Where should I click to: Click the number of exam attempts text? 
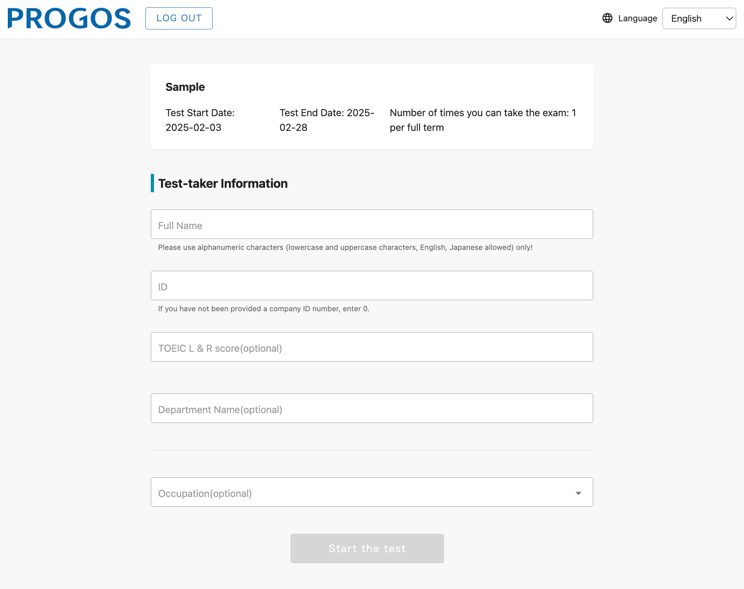pyautogui.click(x=483, y=120)
